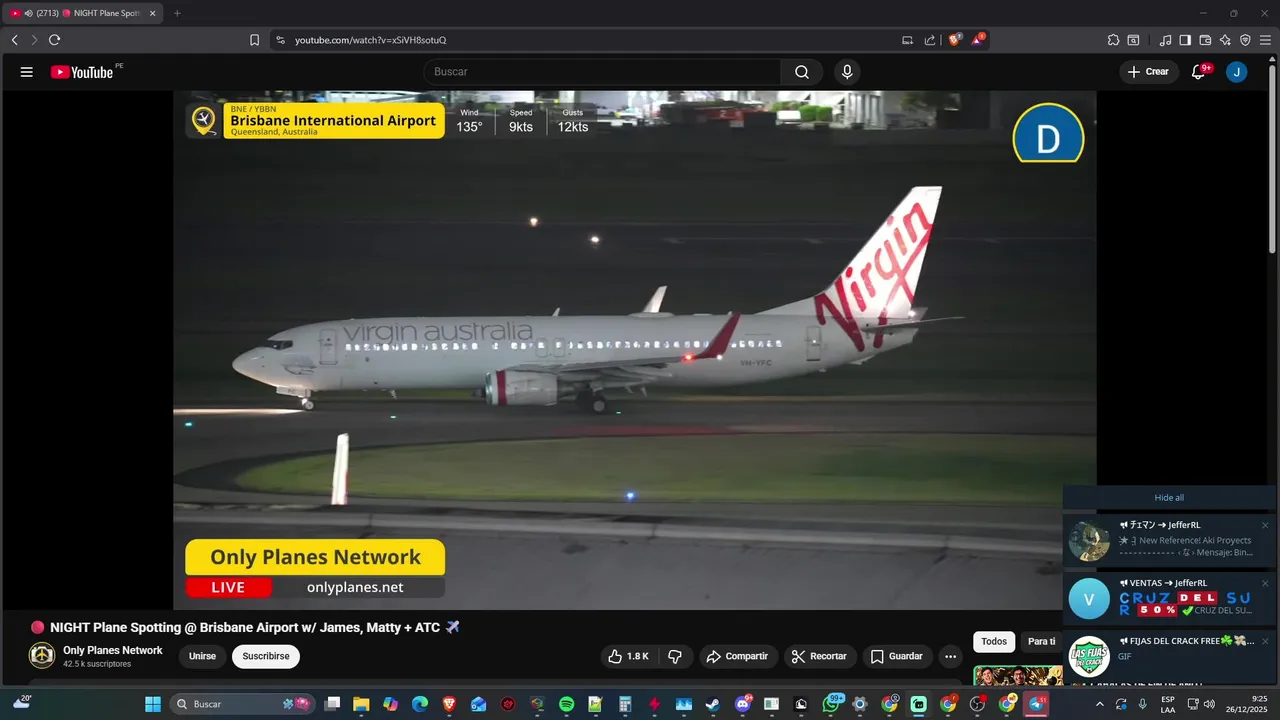Click Hide all notifications link
The width and height of the screenshot is (1280, 720).
coord(1169,498)
